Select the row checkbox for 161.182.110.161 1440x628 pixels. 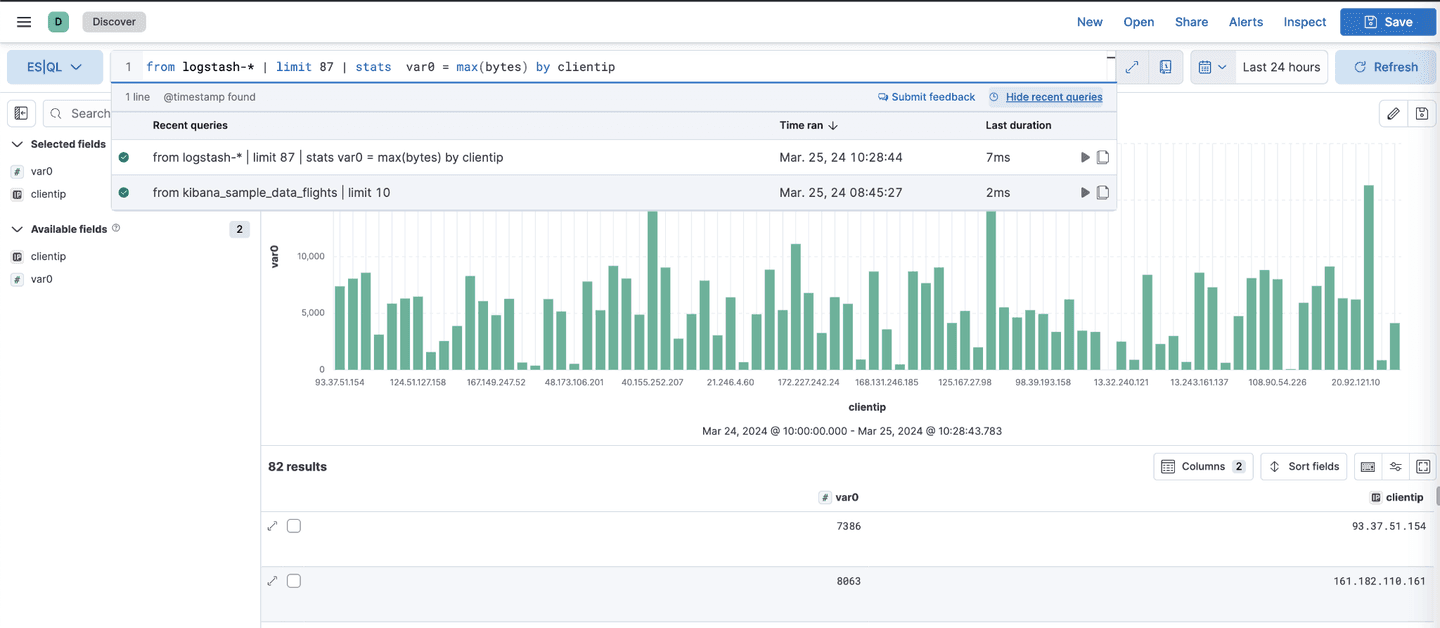click(294, 581)
